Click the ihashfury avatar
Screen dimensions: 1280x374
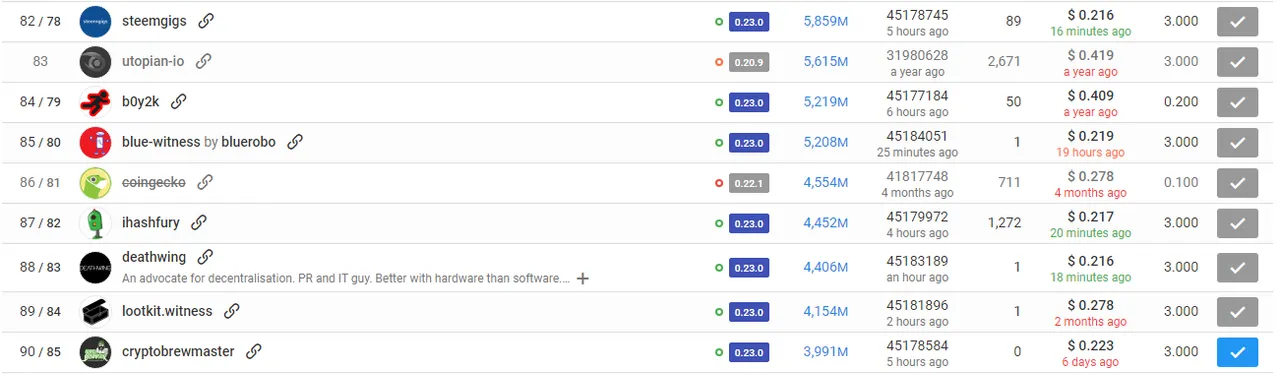(x=95, y=222)
